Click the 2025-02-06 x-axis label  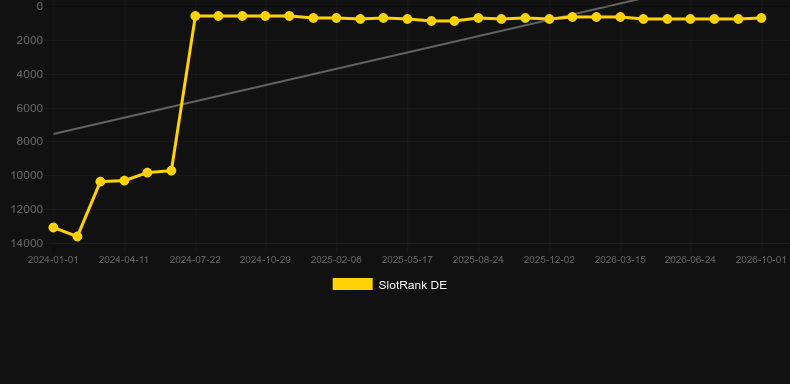click(336, 260)
